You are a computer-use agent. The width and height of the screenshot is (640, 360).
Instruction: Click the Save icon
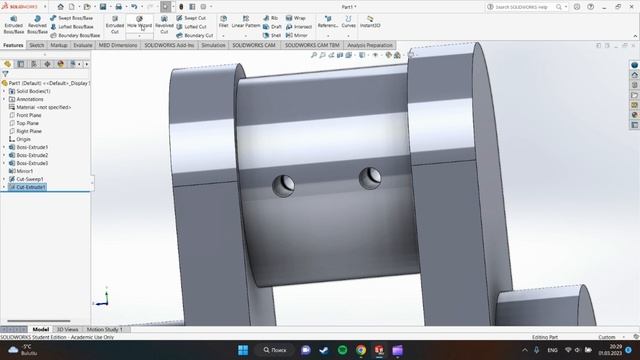point(103,7)
